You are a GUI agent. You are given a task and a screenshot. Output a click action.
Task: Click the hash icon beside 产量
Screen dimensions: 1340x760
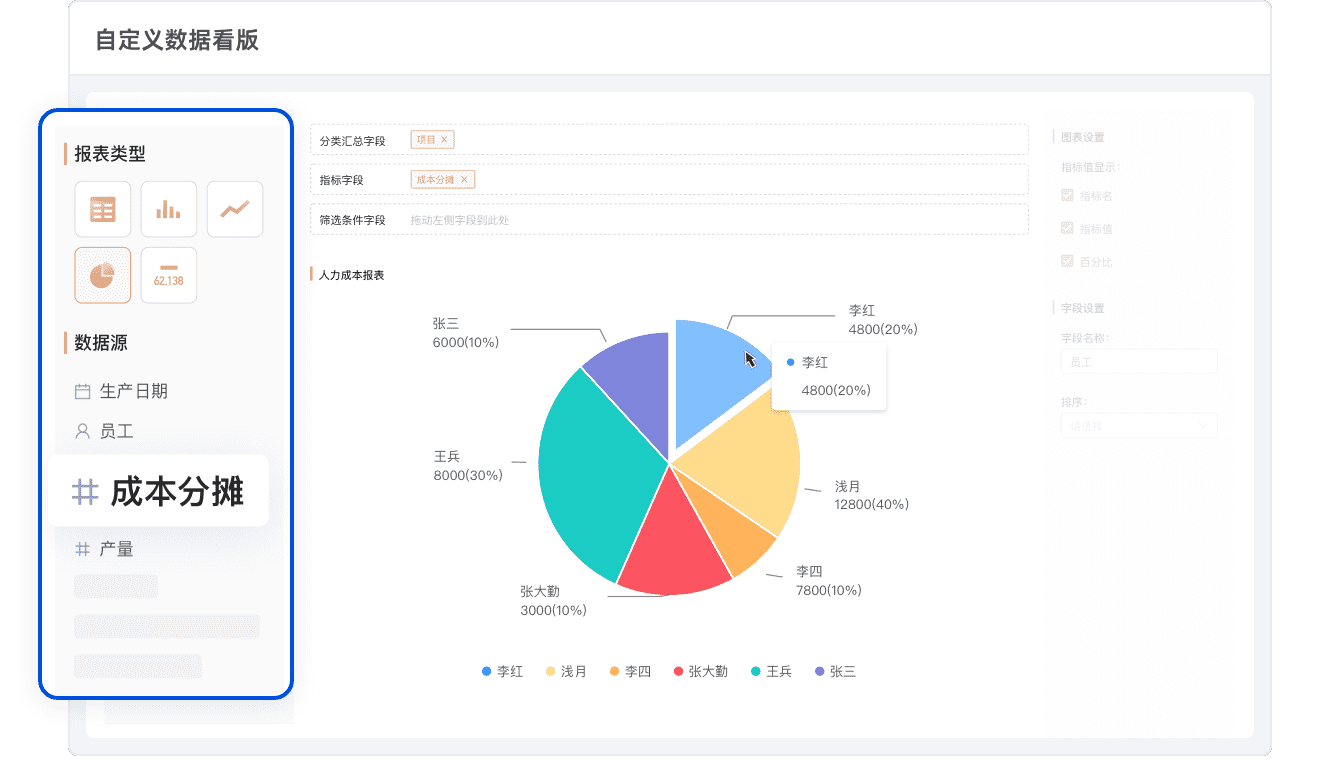coord(83,549)
